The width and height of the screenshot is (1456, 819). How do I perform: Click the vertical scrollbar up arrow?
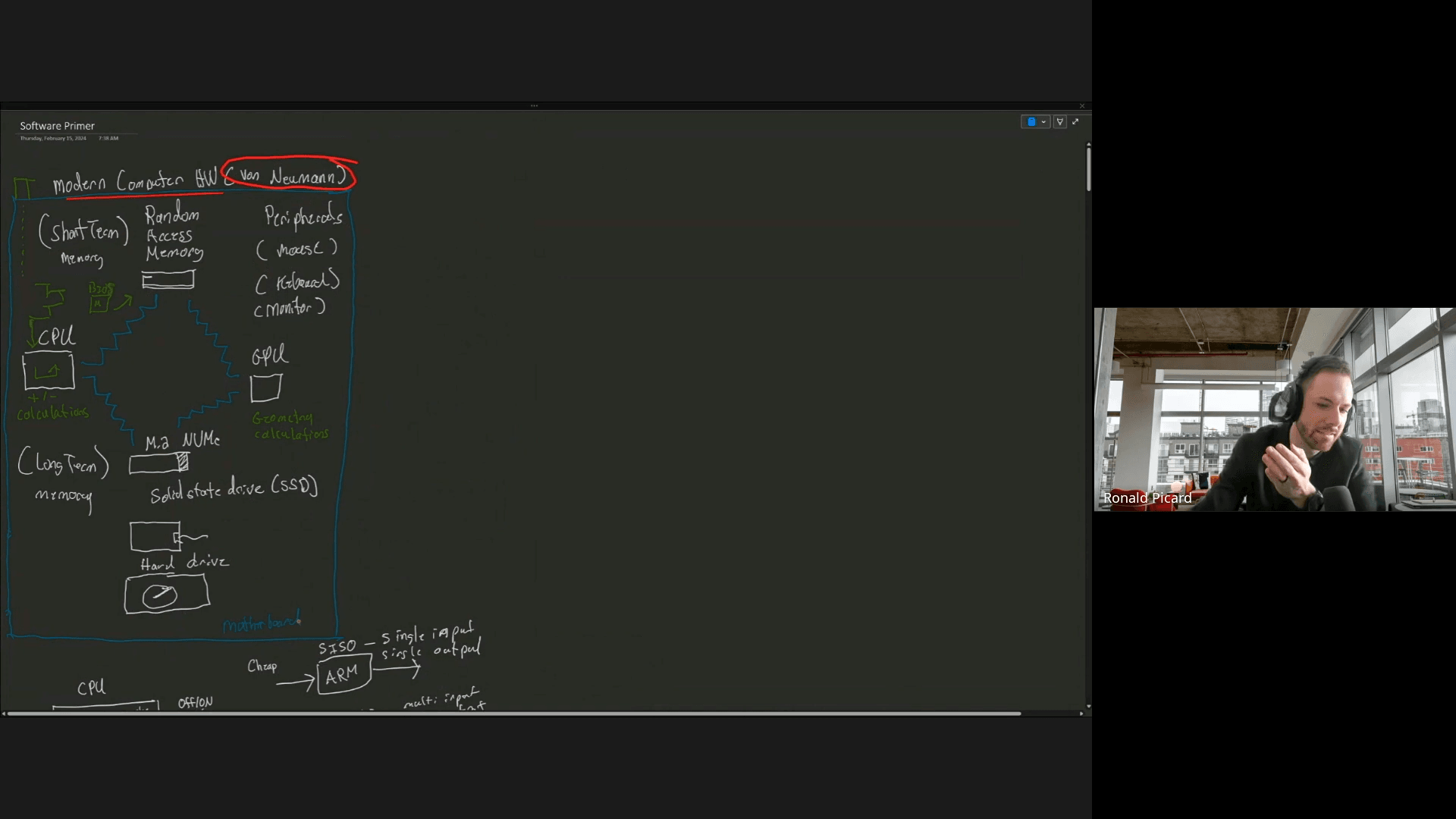click(x=1088, y=144)
